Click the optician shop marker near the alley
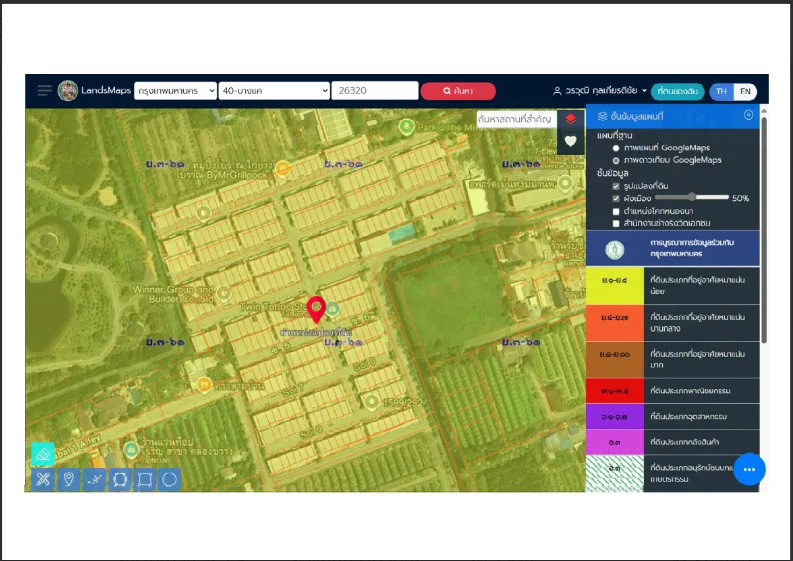This screenshot has width=793, height=561. 131,449
